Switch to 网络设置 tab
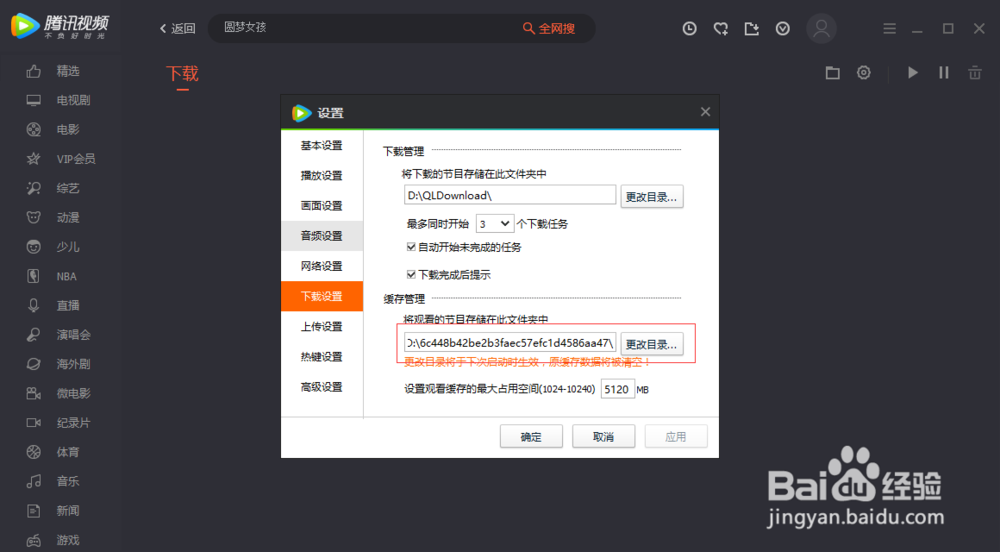This screenshot has width=1000, height=552. tap(322, 266)
